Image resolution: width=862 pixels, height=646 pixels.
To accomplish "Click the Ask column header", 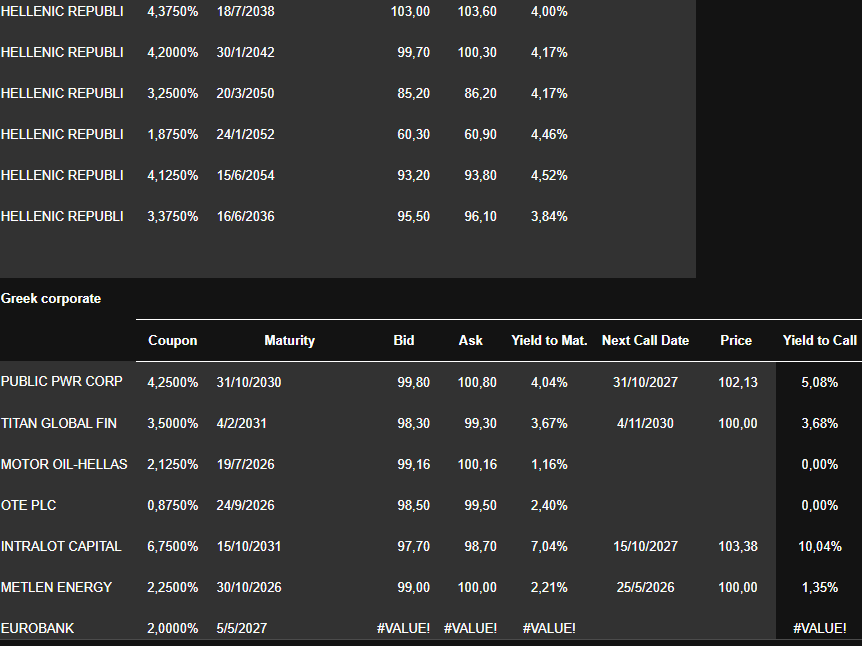I will pyautogui.click(x=471, y=340).
